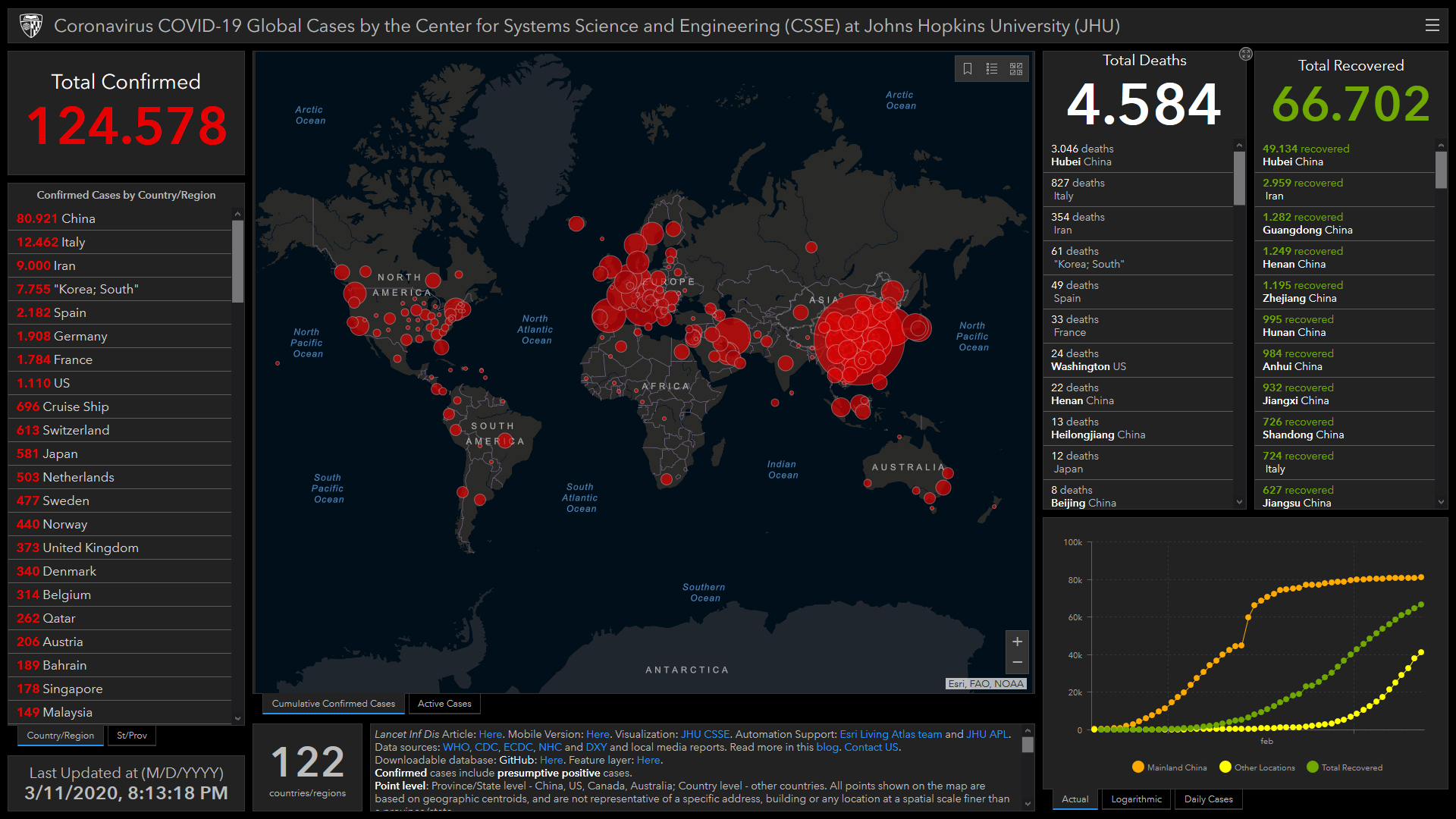Switch to Active Cases map tab
Viewport: 1456px width, 819px height.
pos(444,704)
